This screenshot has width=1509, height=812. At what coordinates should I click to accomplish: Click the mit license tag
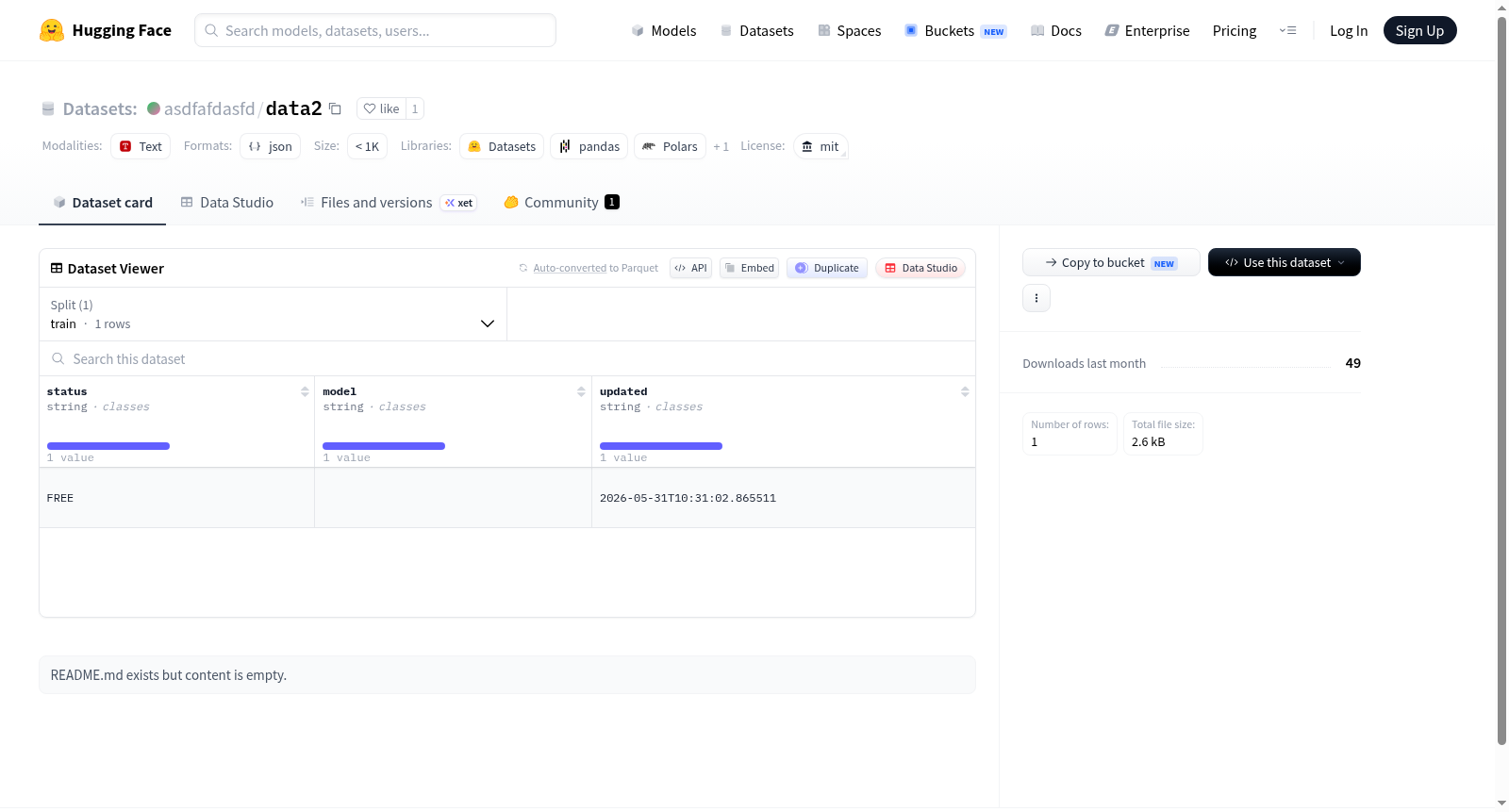[821, 146]
